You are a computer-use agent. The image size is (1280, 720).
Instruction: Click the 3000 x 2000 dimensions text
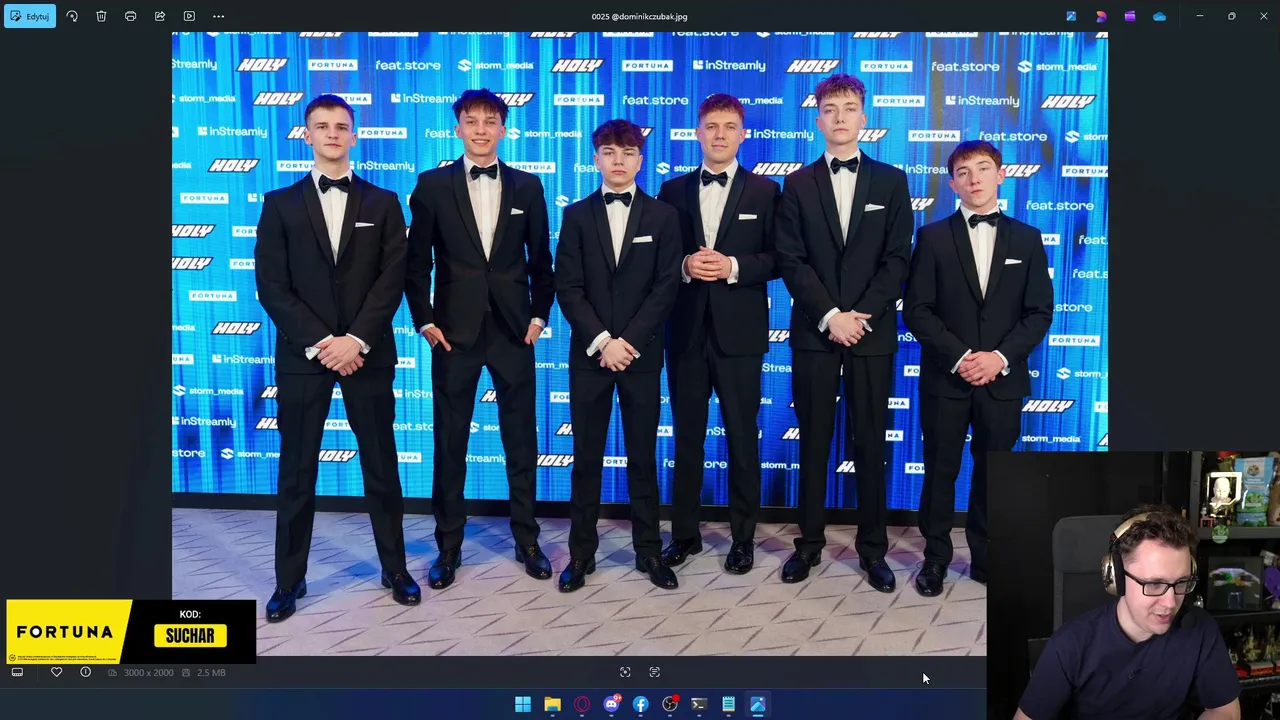148,673
